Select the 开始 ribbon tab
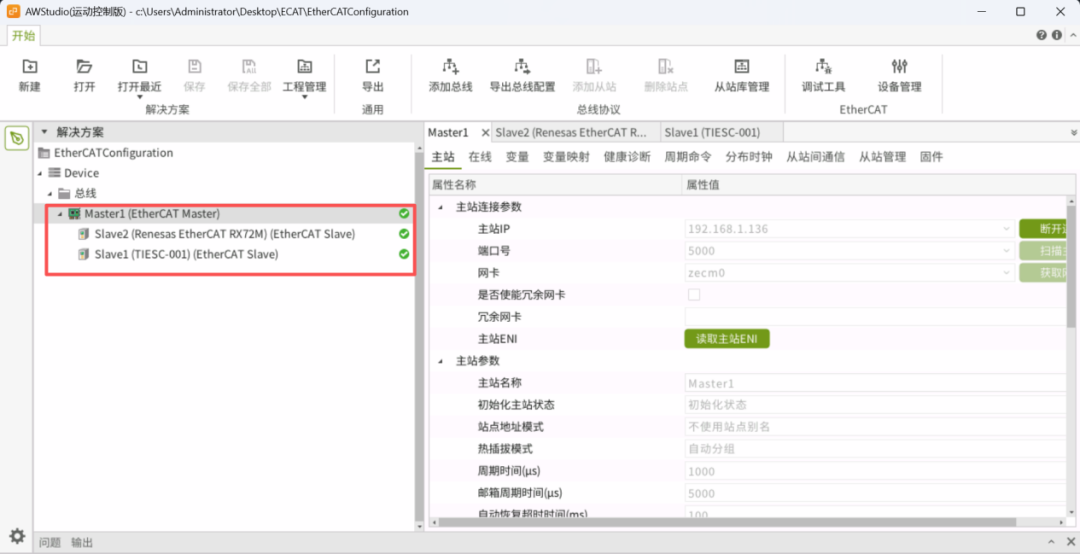Viewport: 1080px width, 554px height. [23, 36]
